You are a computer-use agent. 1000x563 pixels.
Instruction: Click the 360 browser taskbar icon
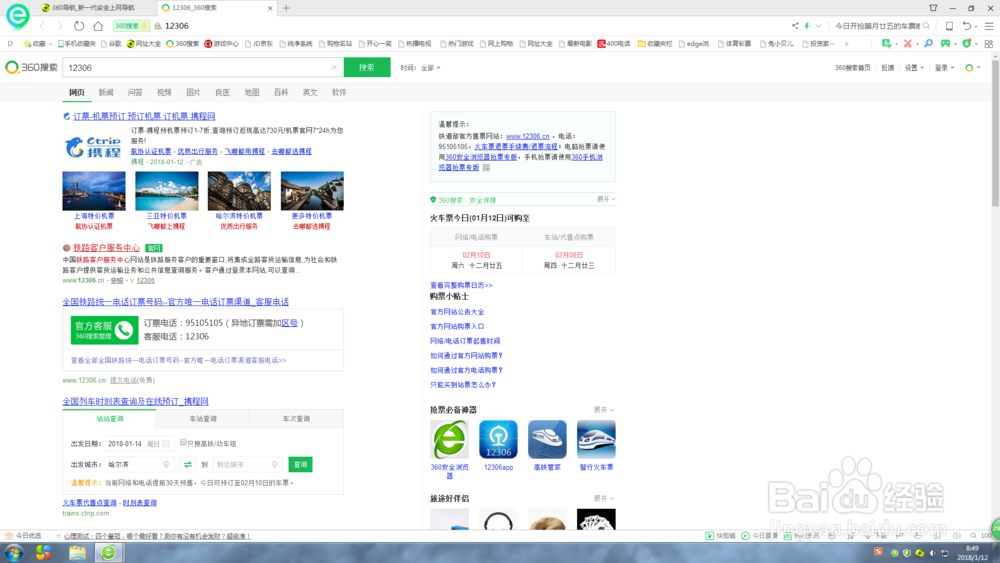click(109, 552)
